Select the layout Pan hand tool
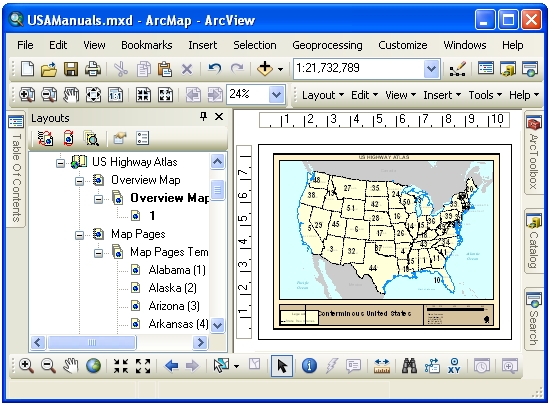The image size is (550, 405). pos(71,95)
